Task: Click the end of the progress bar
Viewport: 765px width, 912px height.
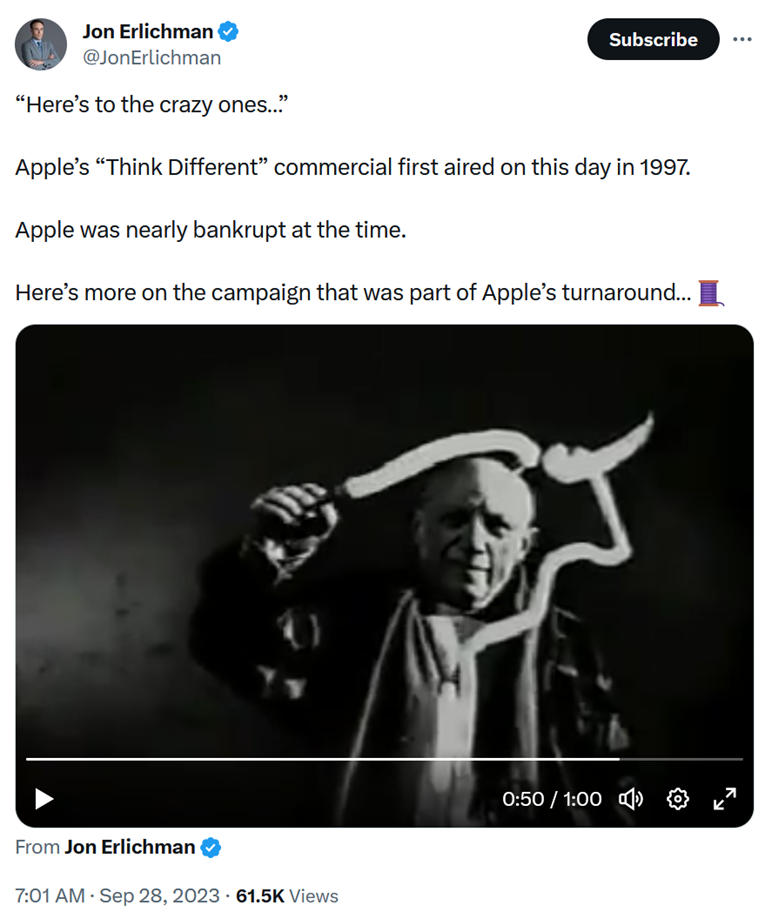Action: (740, 759)
